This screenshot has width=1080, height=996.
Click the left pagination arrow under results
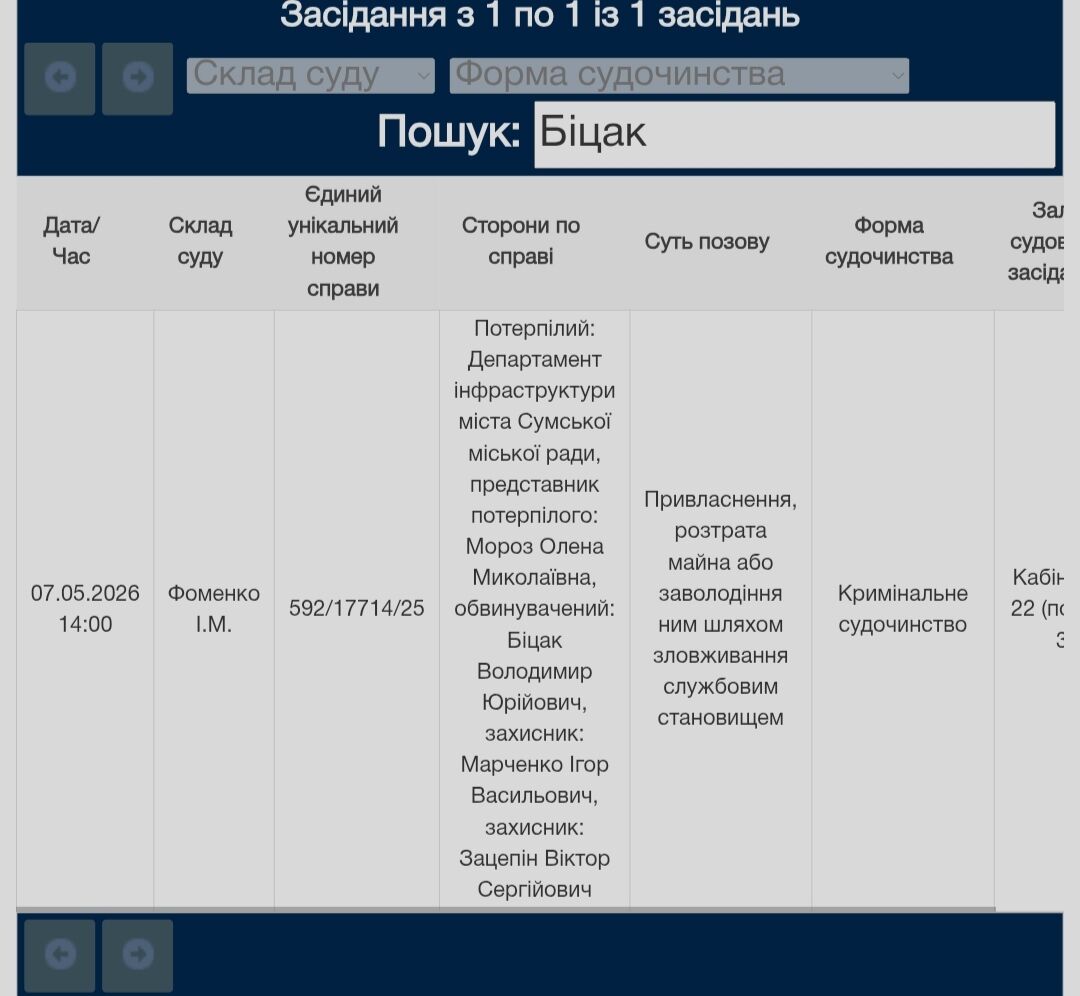[59, 955]
